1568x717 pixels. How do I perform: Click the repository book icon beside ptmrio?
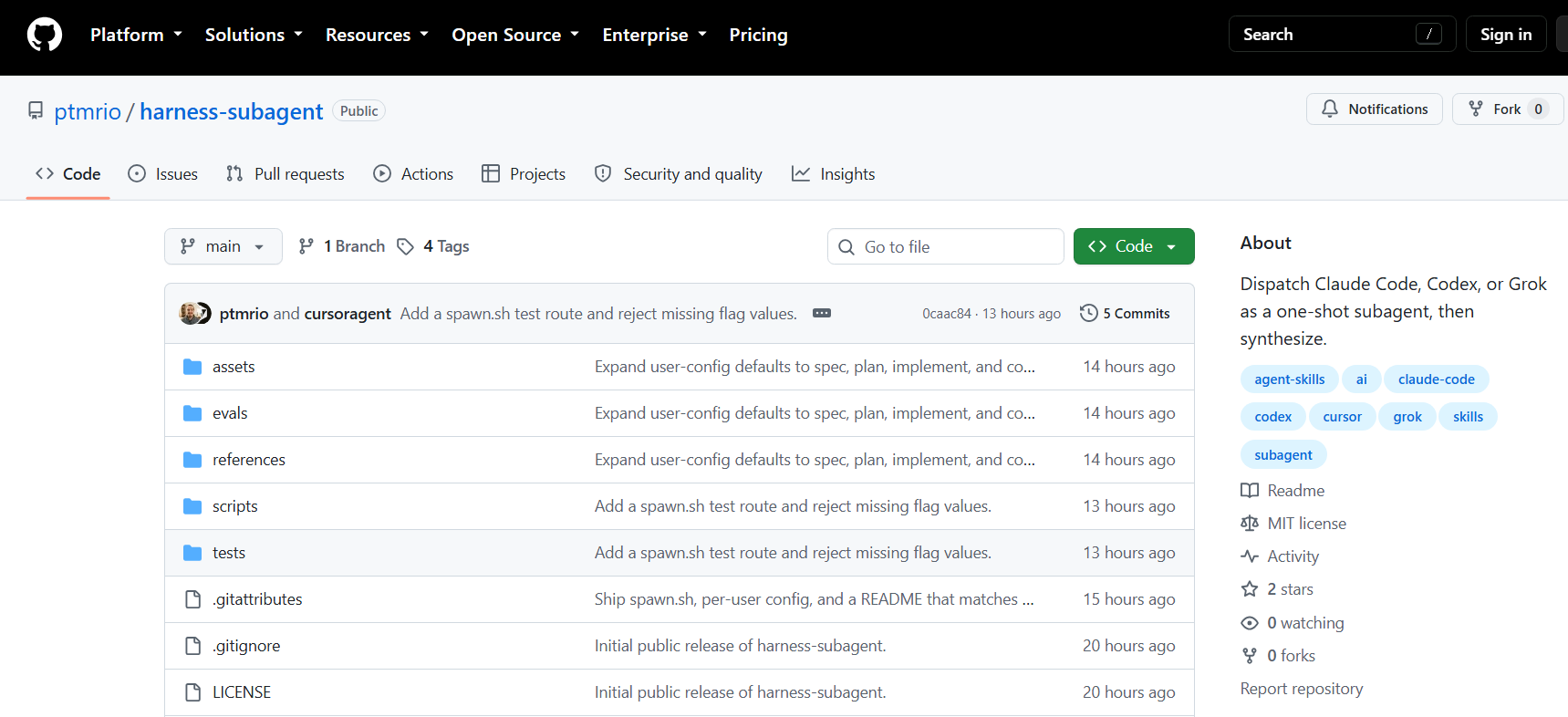click(36, 110)
